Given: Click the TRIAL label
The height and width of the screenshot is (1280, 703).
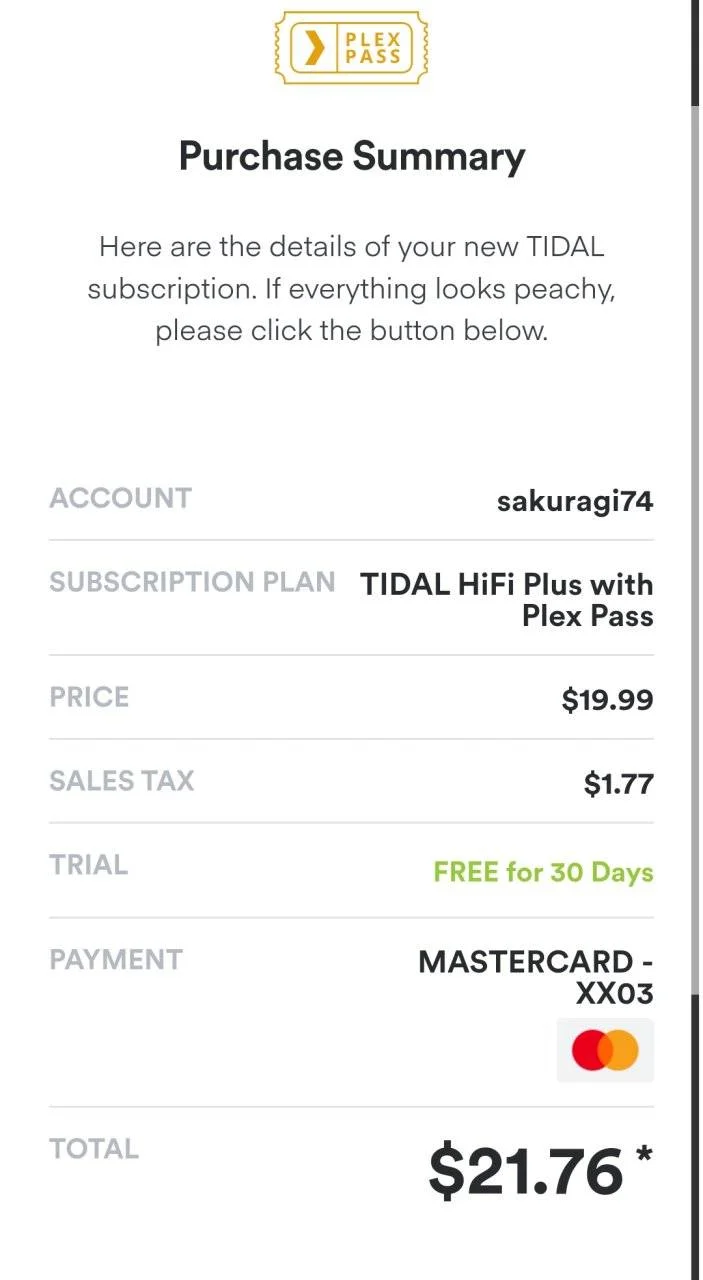Looking at the screenshot, I should tap(88, 865).
